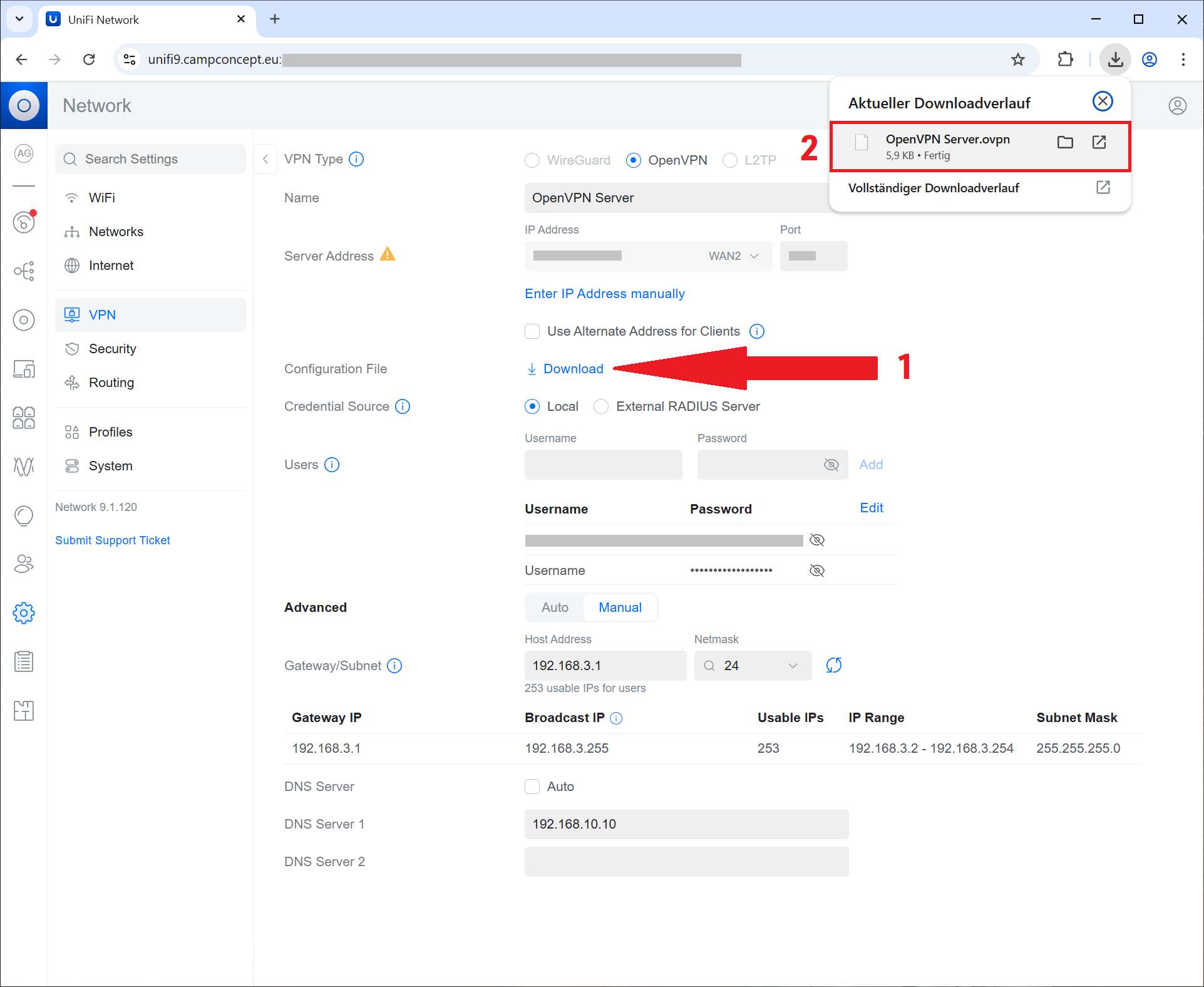The width and height of the screenshot is (1204, 987).
Task: Click the refresh subnet icon next to Netmask
Action: (833, 665)
